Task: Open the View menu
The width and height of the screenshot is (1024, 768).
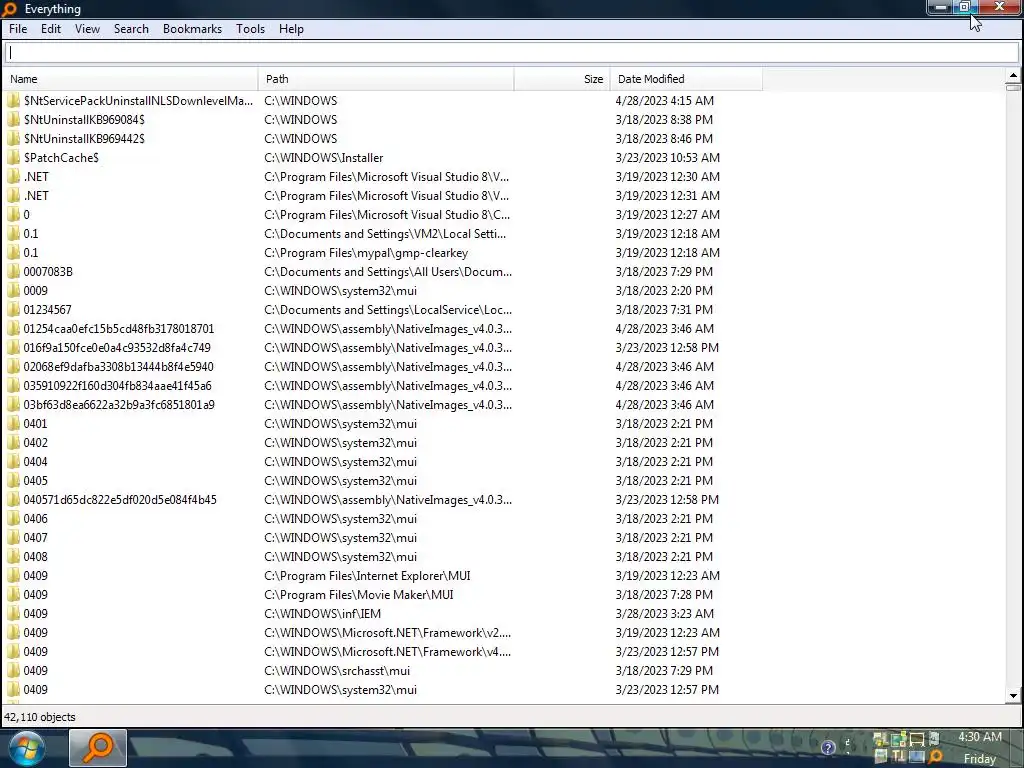Action: (87, 29)
